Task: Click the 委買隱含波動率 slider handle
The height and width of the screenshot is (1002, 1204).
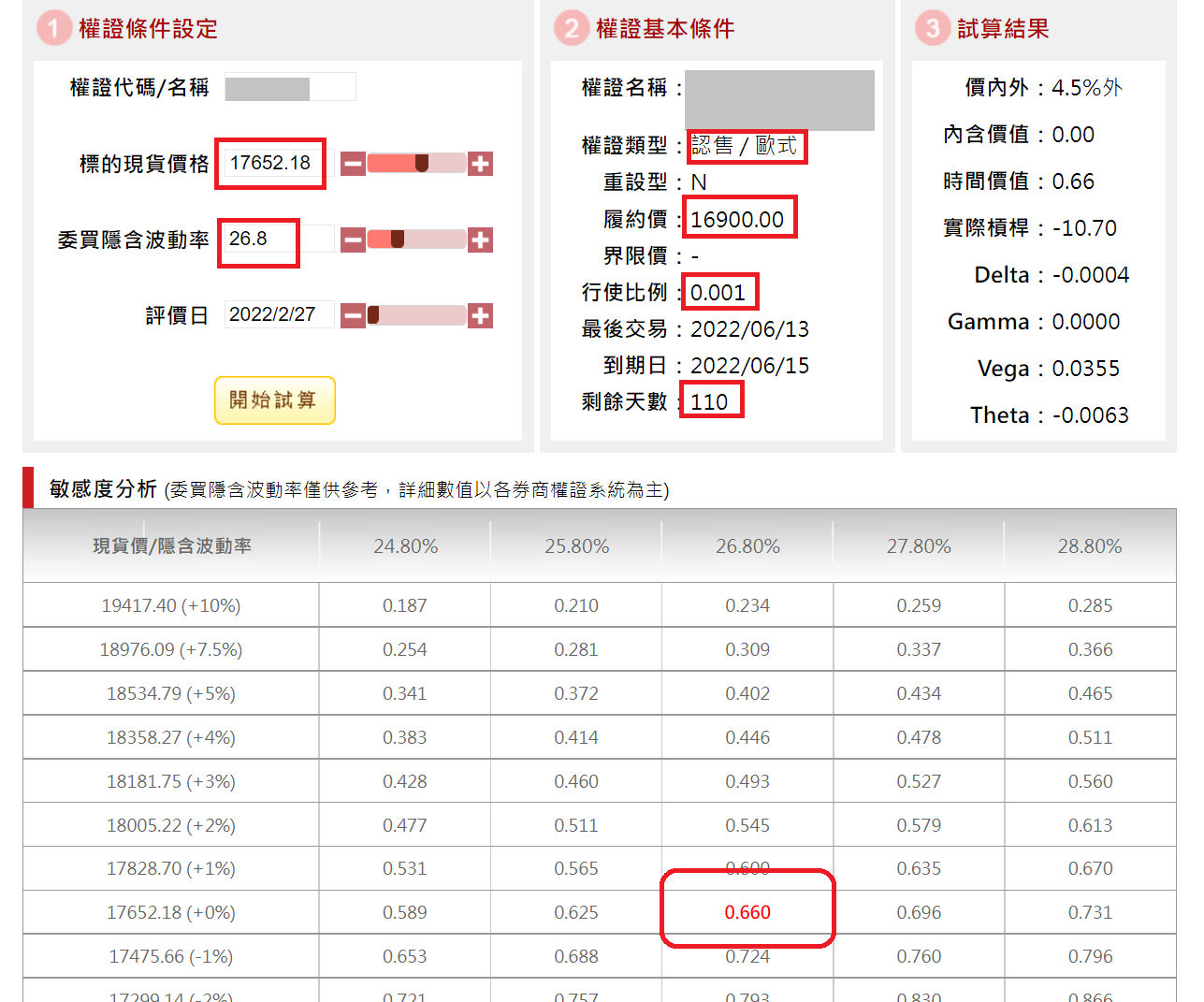Action: (x=398, y=240)
